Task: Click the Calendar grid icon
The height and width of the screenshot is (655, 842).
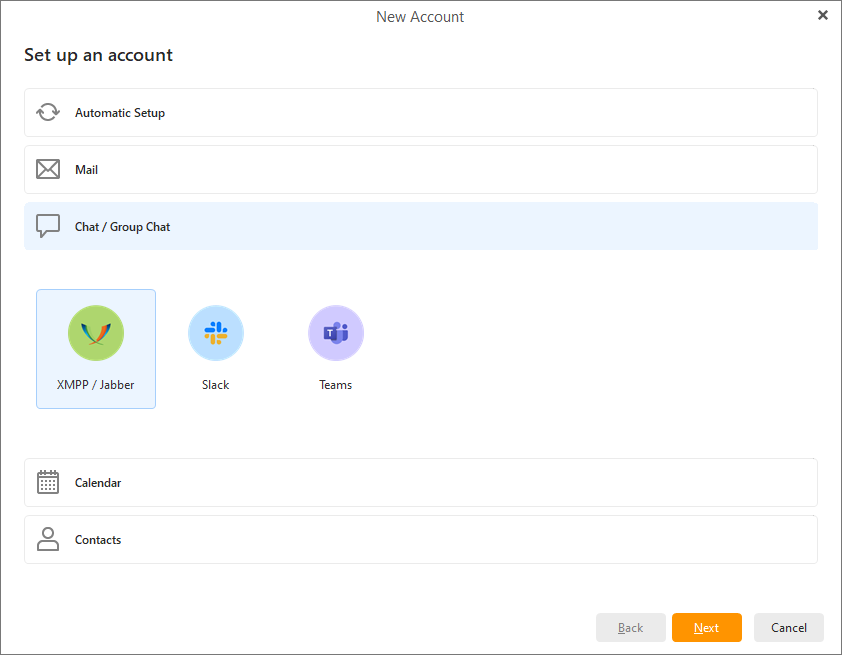Action: click(48, 482)
